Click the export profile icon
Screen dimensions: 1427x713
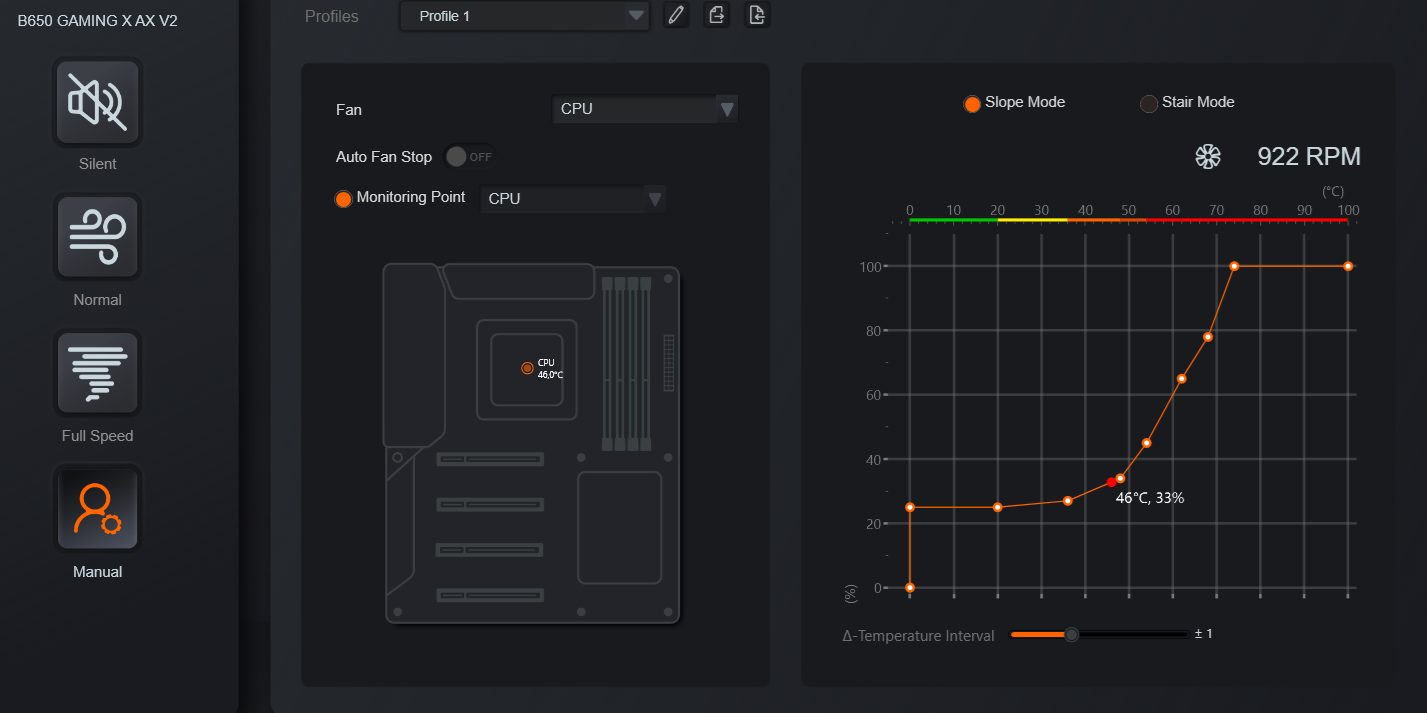(x=716, y=15)
